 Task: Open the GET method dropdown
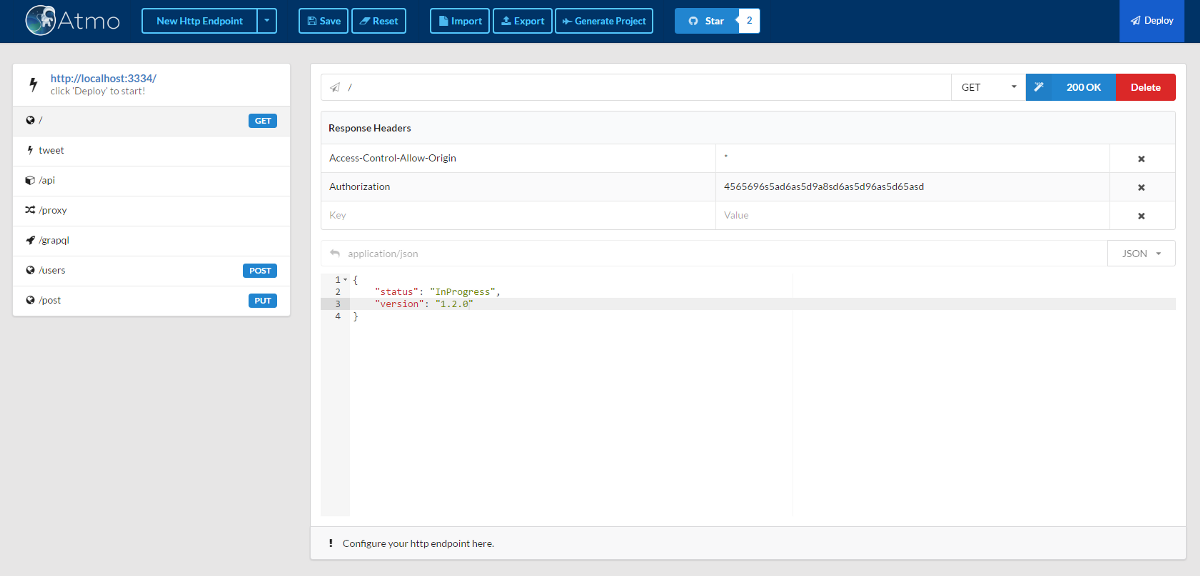point(988,87)
